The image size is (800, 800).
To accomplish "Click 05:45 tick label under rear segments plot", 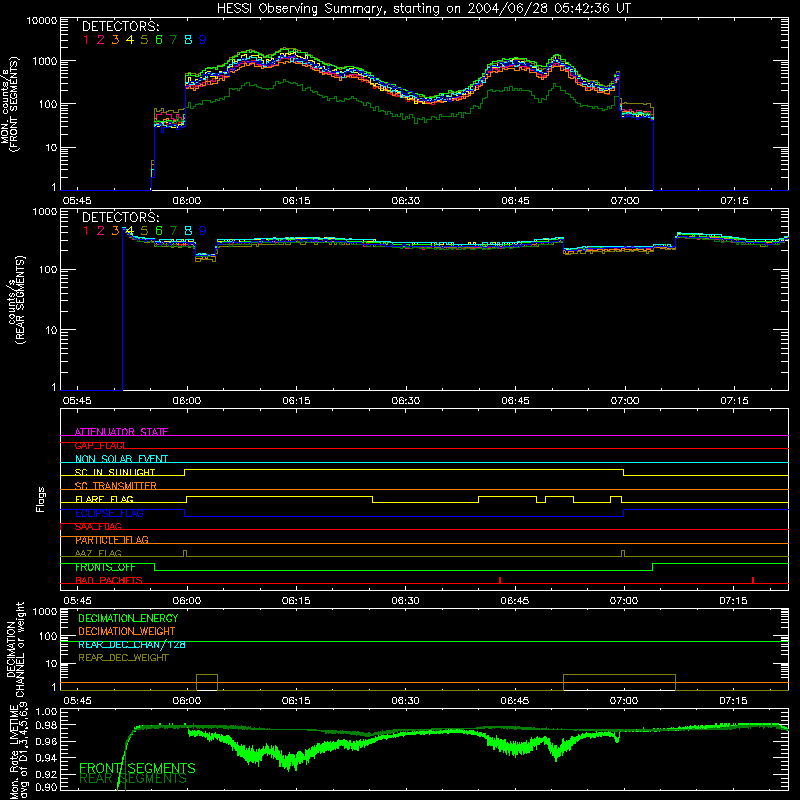I will pyautogui.click(x=77, y=401).
